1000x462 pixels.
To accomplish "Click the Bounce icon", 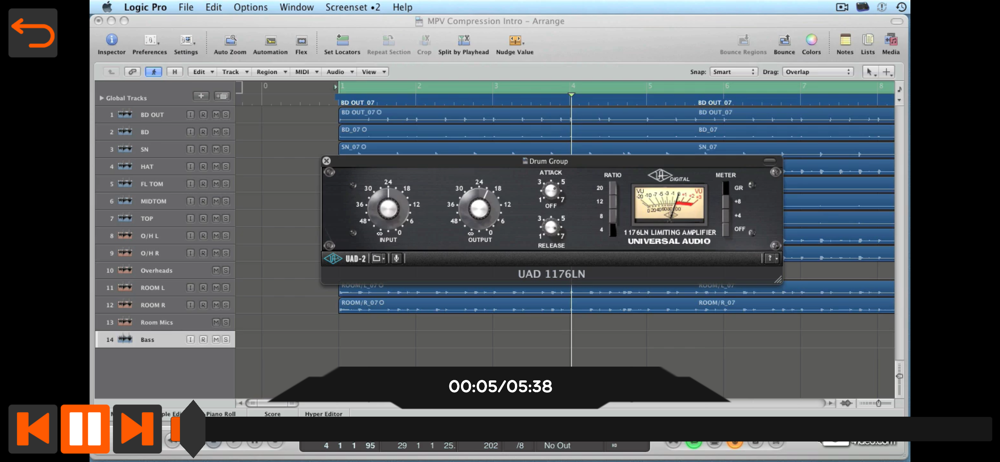I will [x=784, y=44].
